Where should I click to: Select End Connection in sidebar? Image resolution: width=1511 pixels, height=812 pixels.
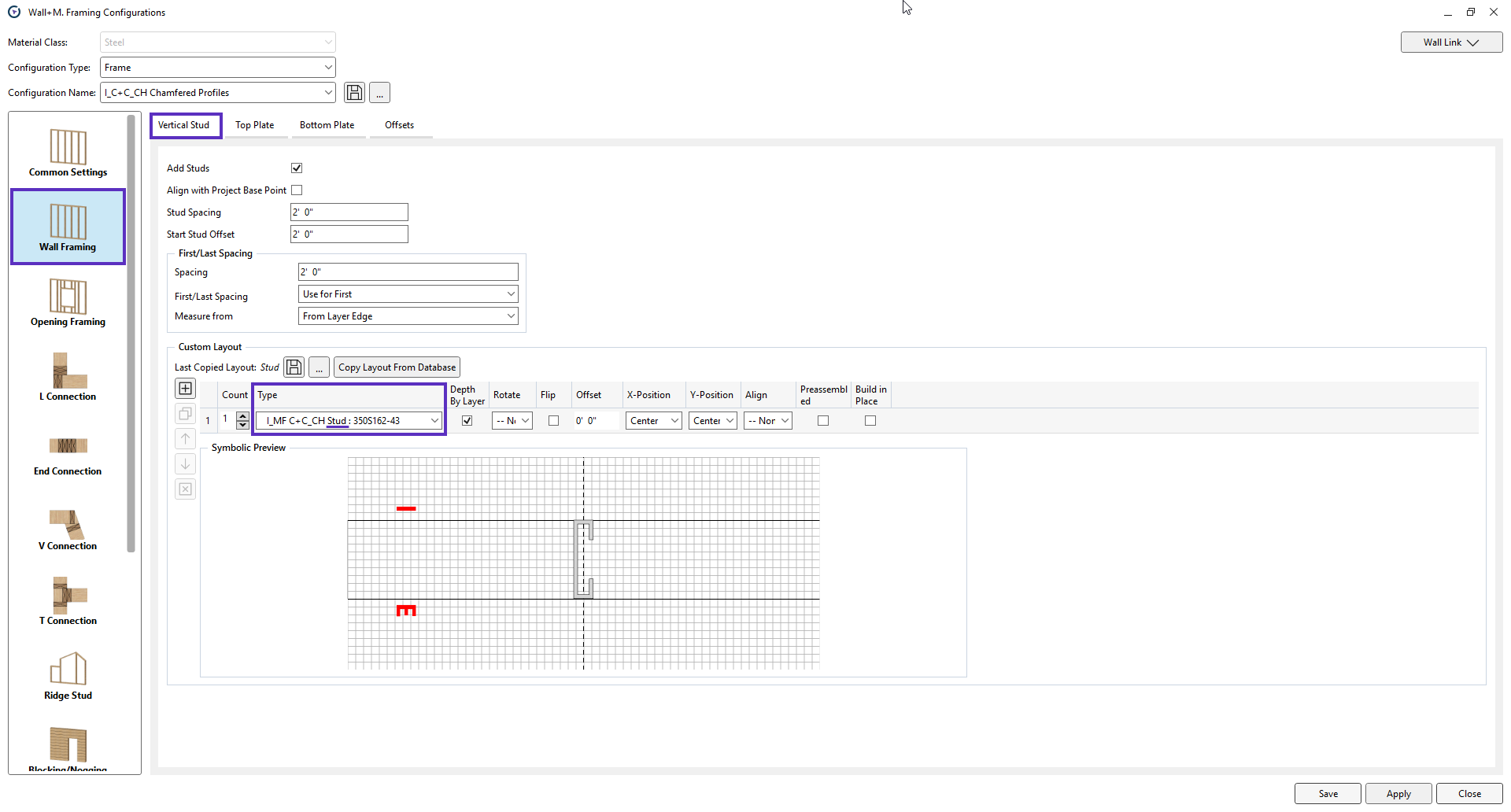coord(68,452)
